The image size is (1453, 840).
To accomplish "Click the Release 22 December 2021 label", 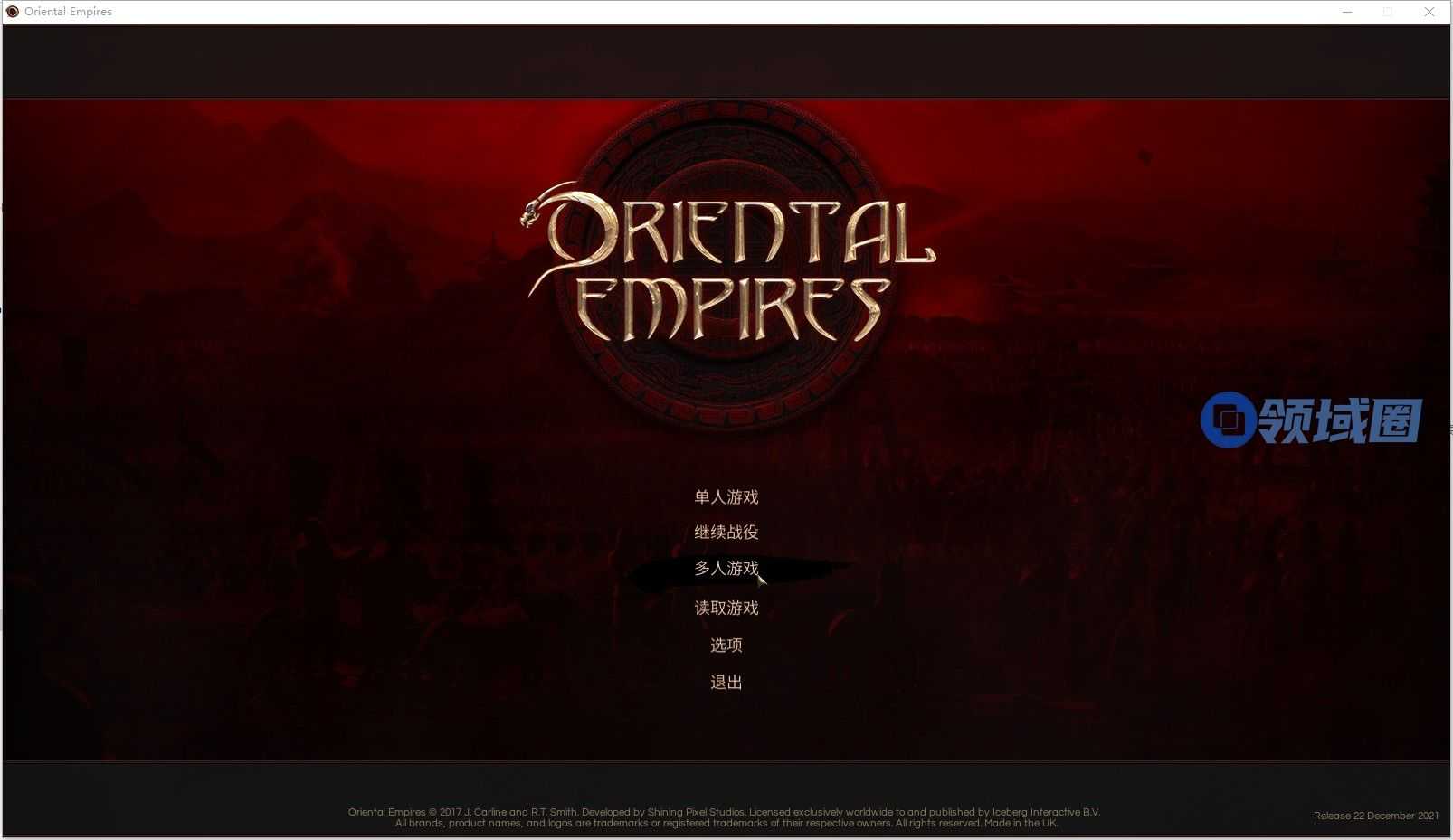I will click(1376, 816).
